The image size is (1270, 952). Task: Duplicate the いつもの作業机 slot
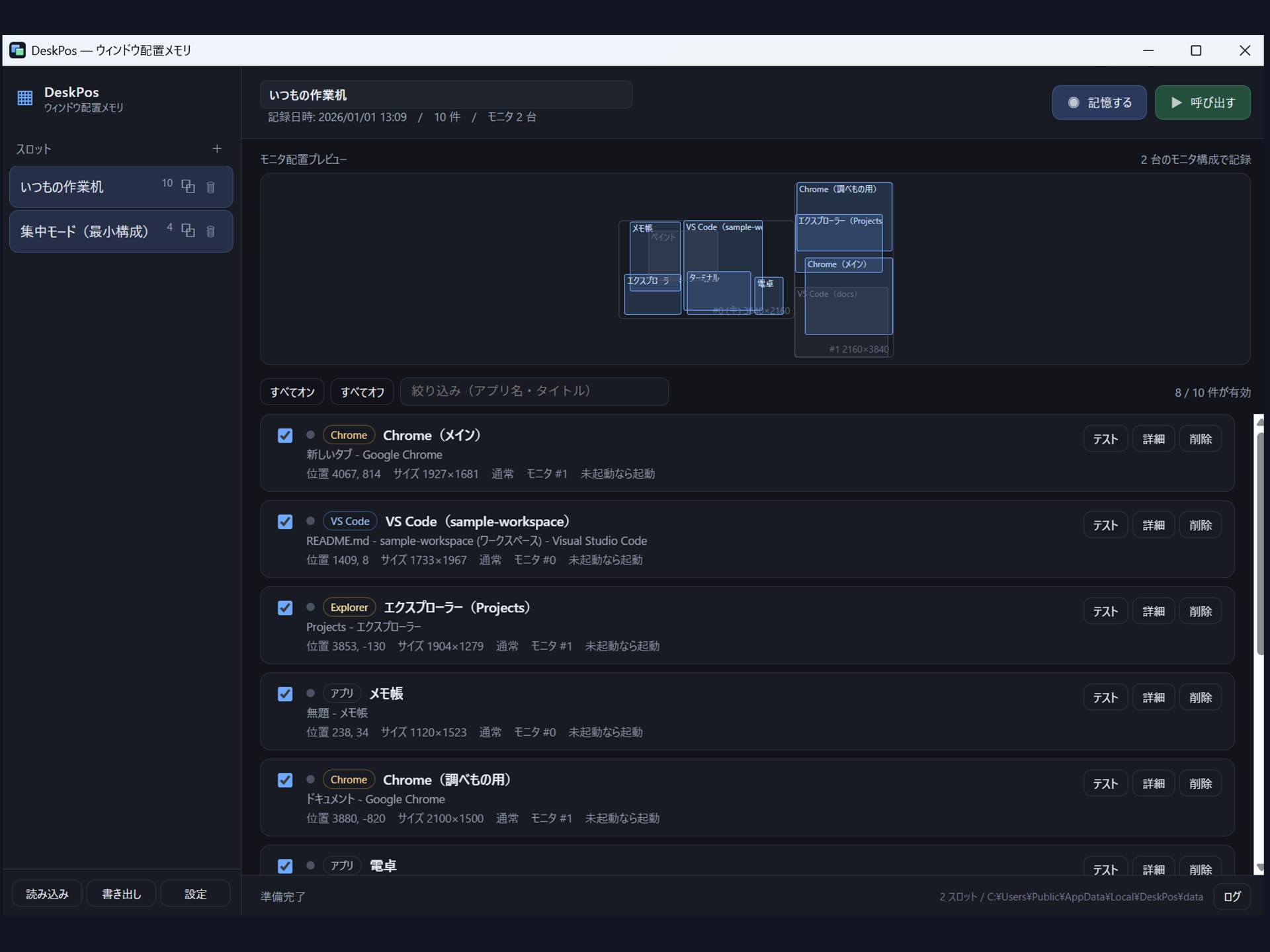(x=189, y=186)
